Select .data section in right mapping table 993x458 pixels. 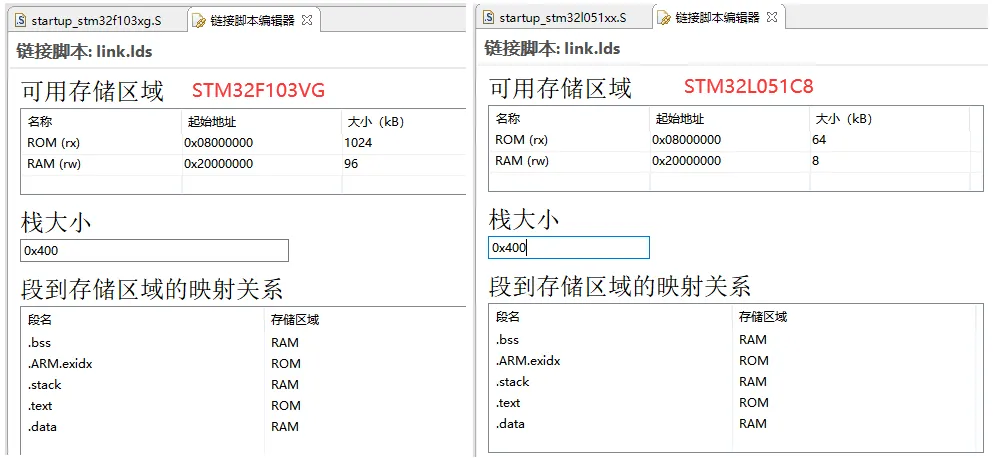point(510,423)
